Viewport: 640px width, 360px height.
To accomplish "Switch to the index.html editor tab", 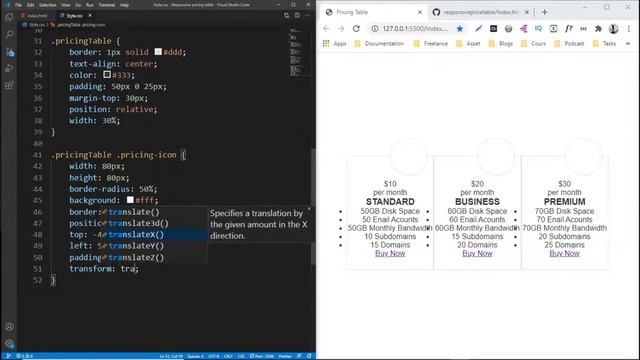I will click(36, 16).
